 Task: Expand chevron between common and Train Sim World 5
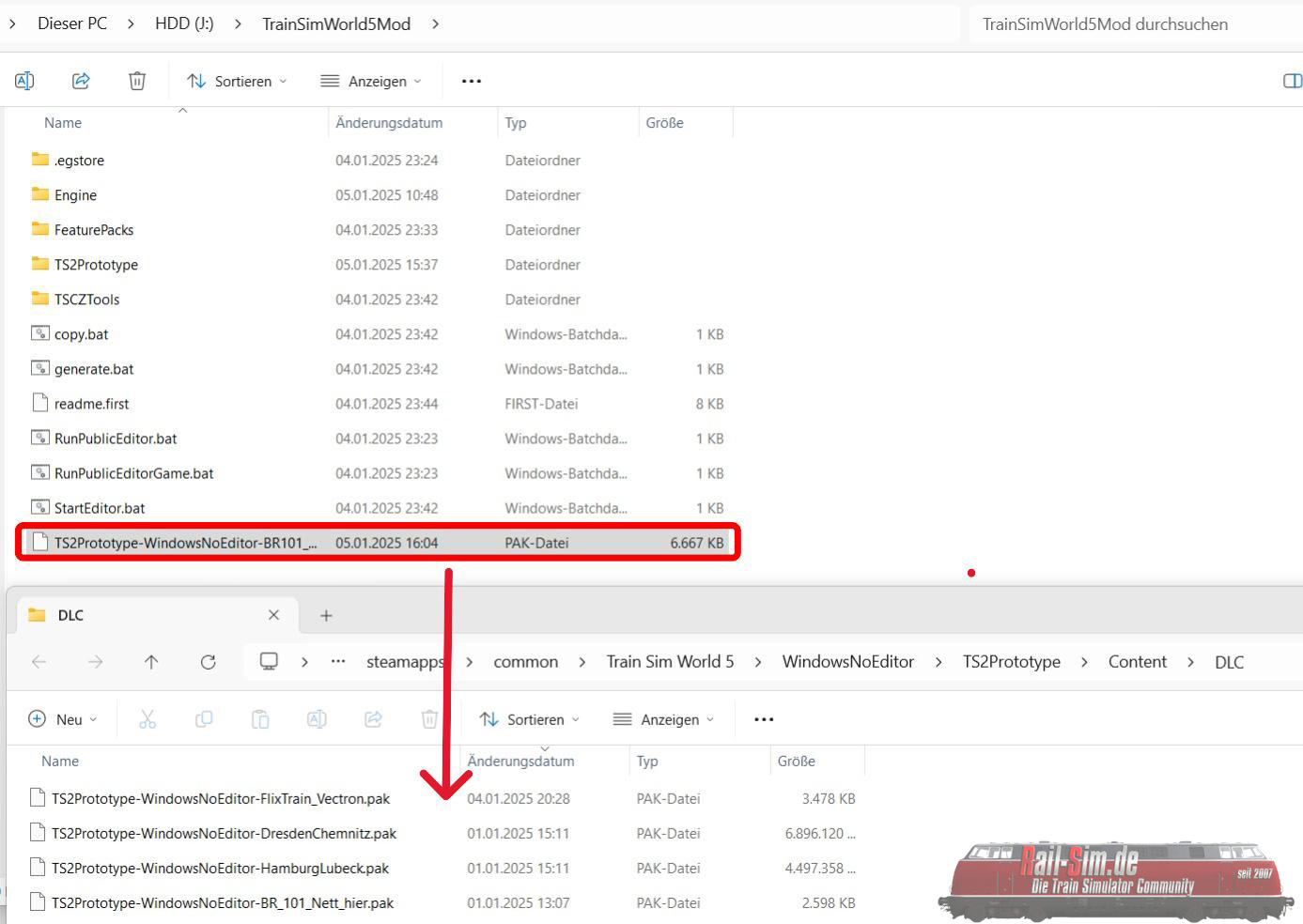[x=582, y=662]
